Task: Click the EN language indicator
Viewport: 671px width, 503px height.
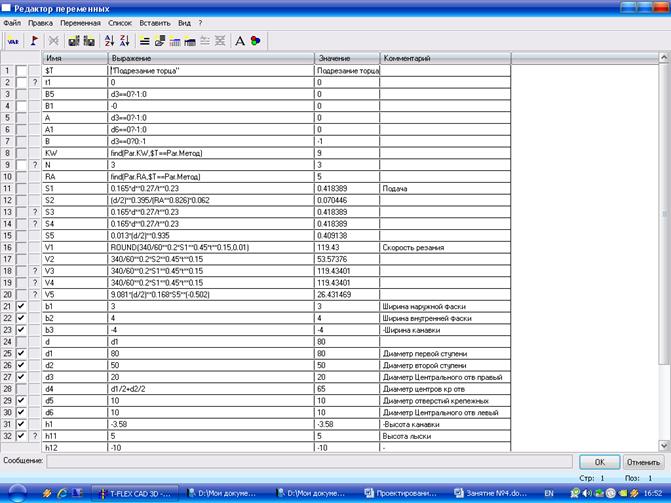Action: coord(549,494)
